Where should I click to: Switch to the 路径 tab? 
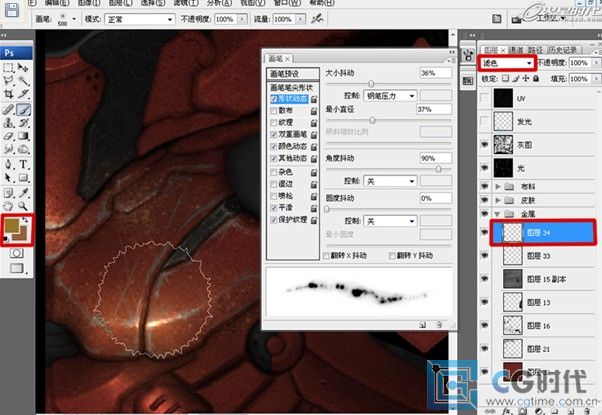coord(535,50)
